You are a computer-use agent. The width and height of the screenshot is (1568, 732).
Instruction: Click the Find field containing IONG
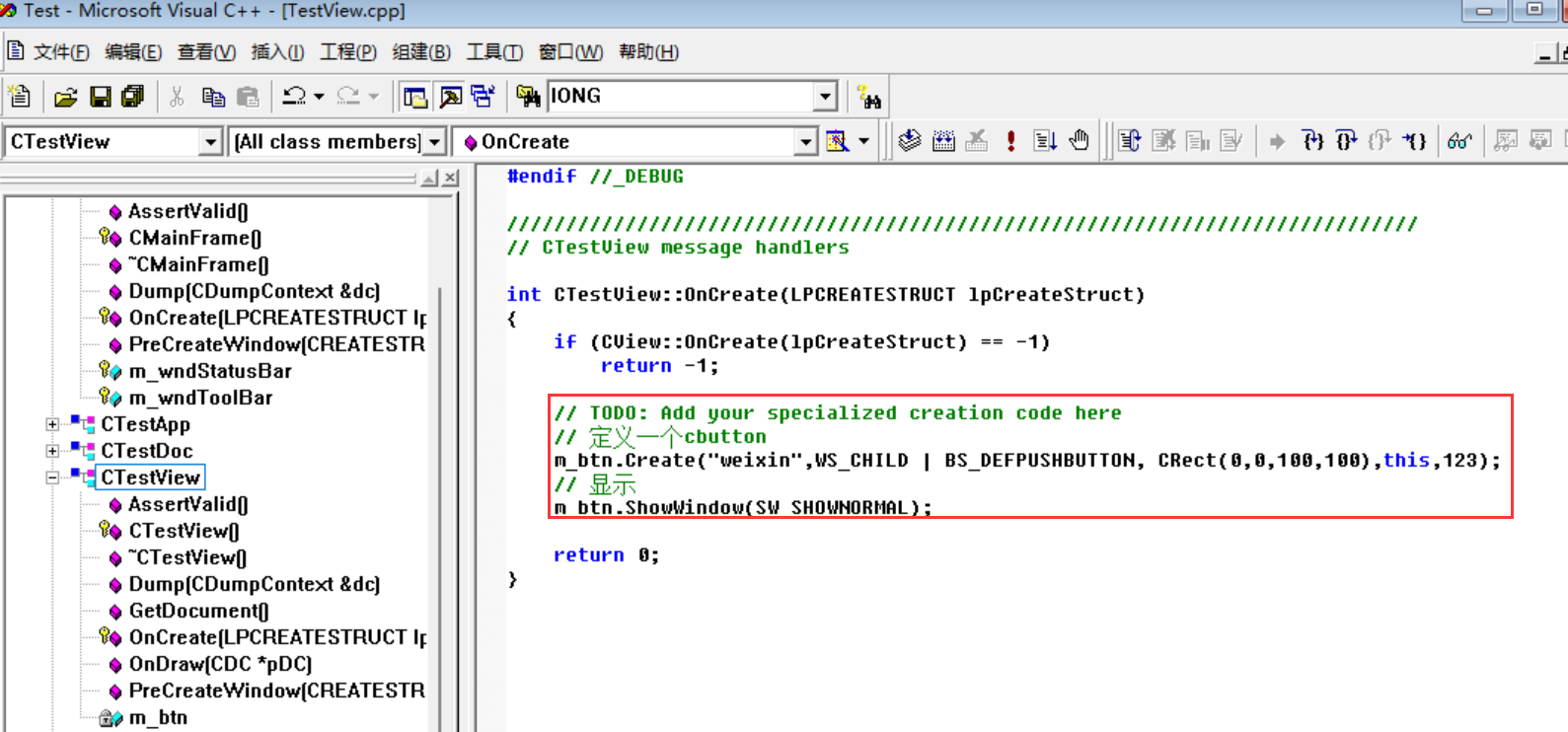click(681, 96)
